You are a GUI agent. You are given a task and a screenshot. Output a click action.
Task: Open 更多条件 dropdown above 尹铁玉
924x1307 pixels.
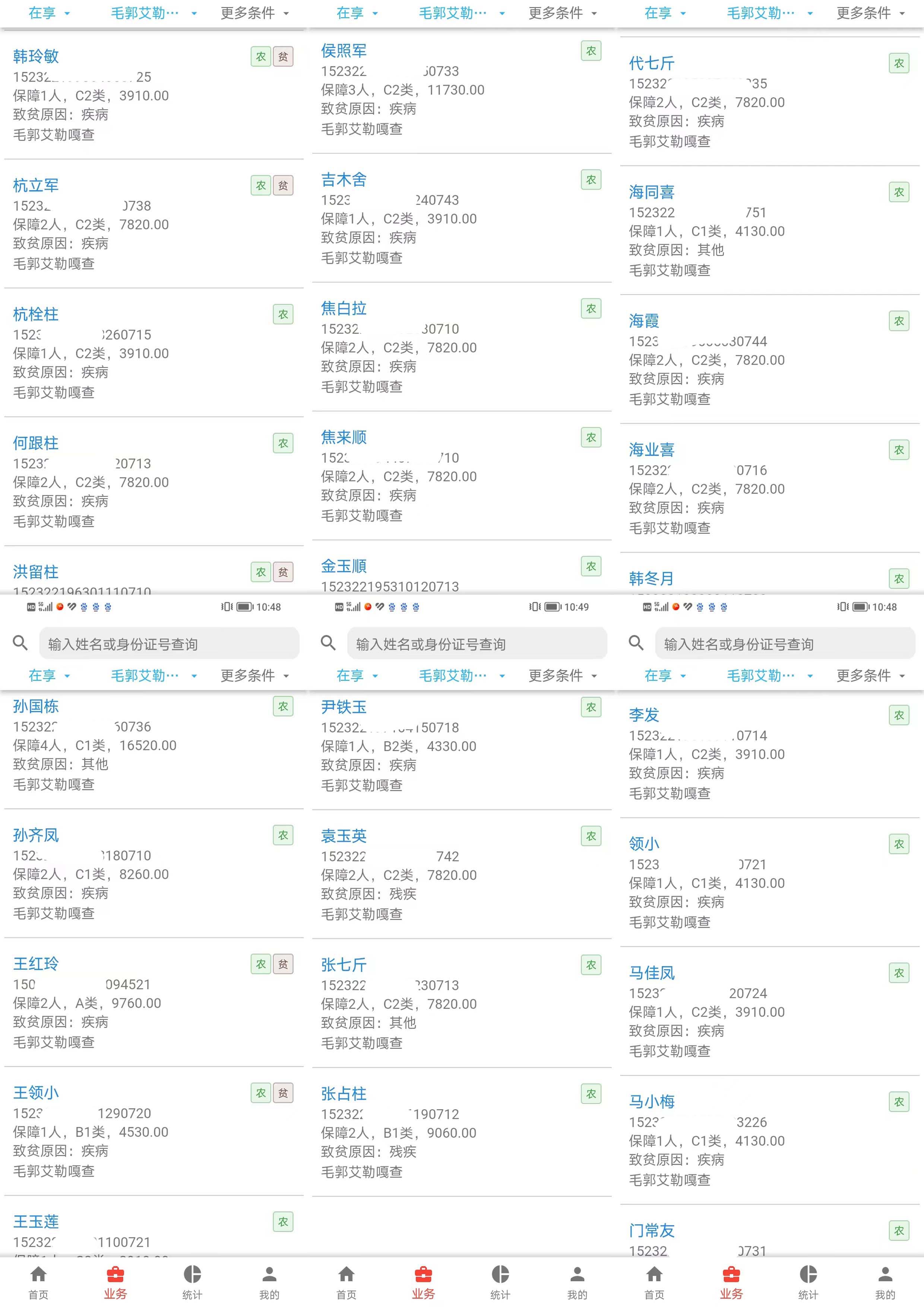(x=563, y=676)
